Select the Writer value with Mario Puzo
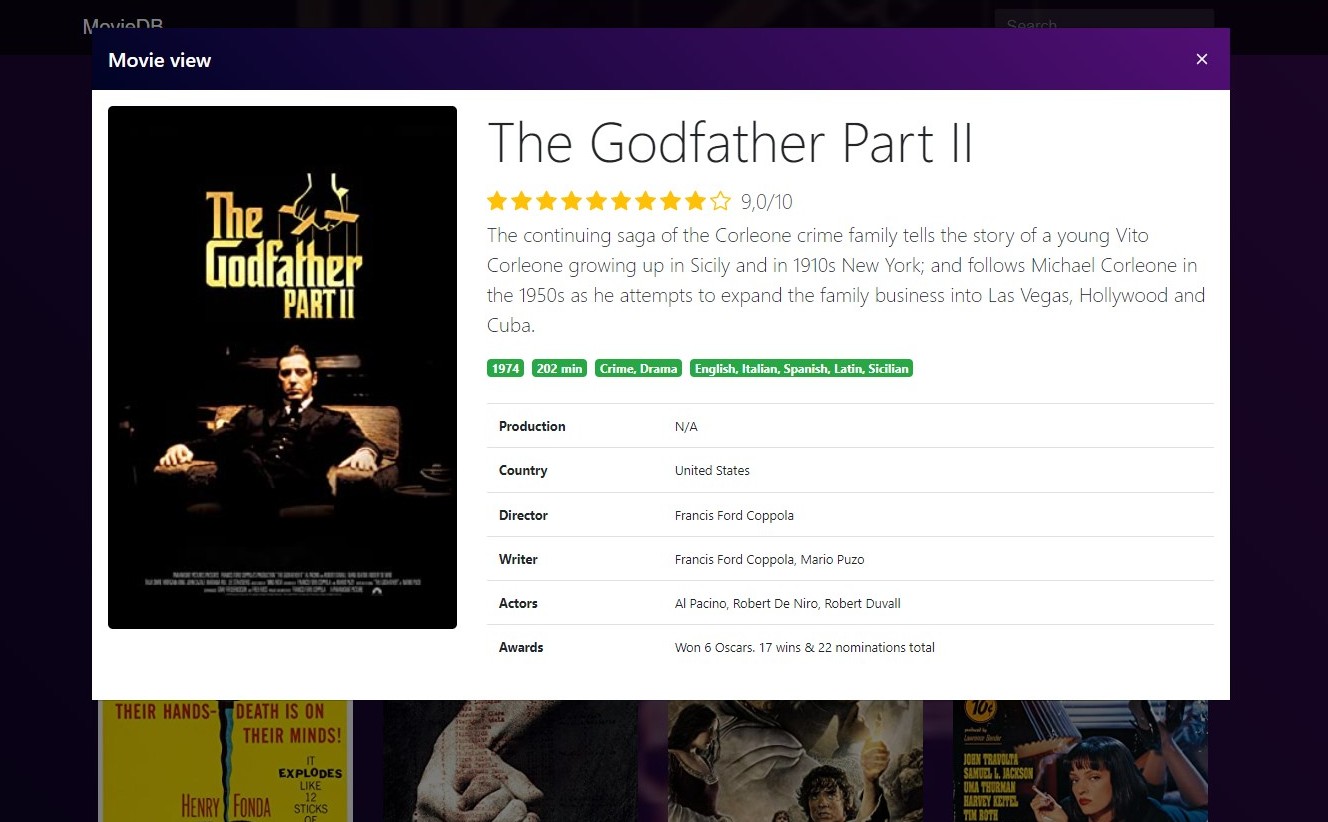The width and height of the screenshot is (1328, 822). pos(769,559)
